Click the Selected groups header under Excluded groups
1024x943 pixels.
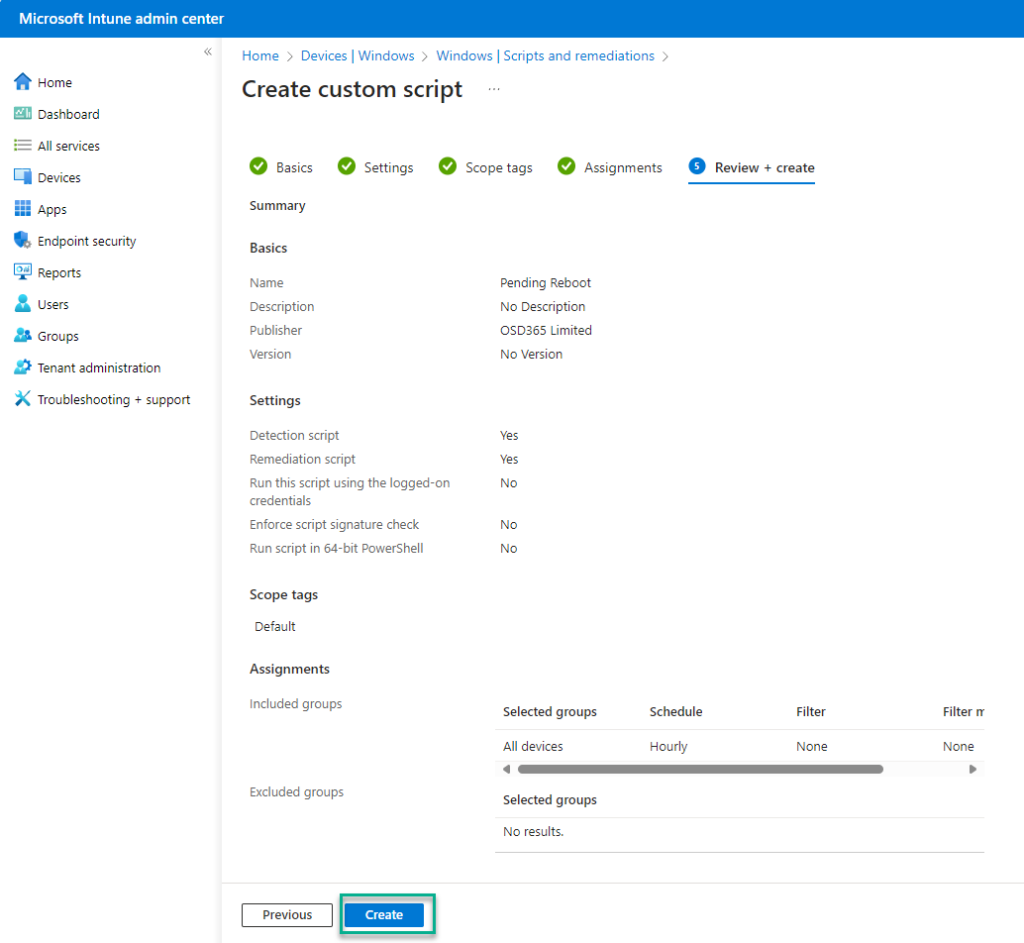550,800
